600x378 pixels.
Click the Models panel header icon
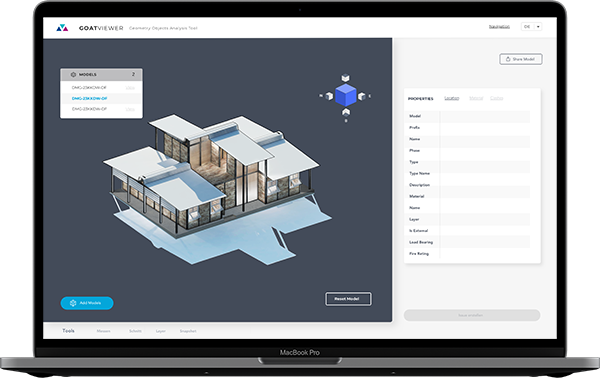73,75
